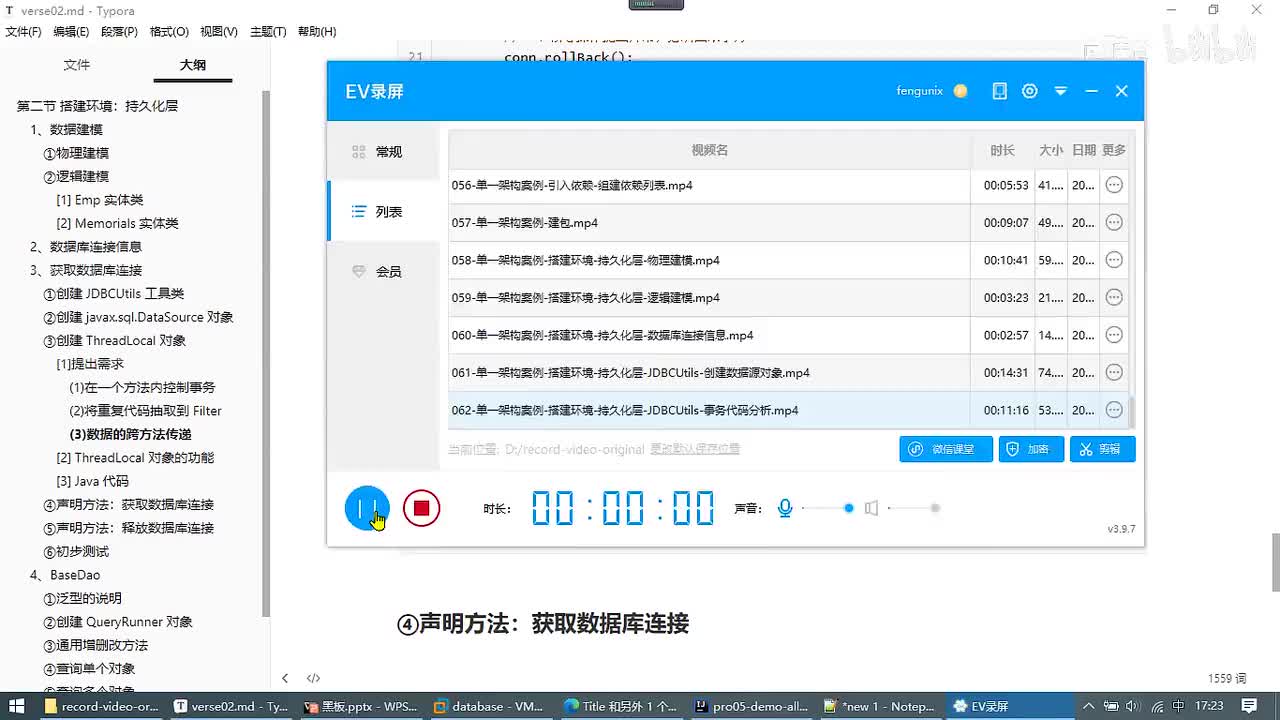Image resolution: width=1280 pixels, height=720 pixels.
Task: Open the 编辑(E) menu in Typora
Action: pos(71,32)
